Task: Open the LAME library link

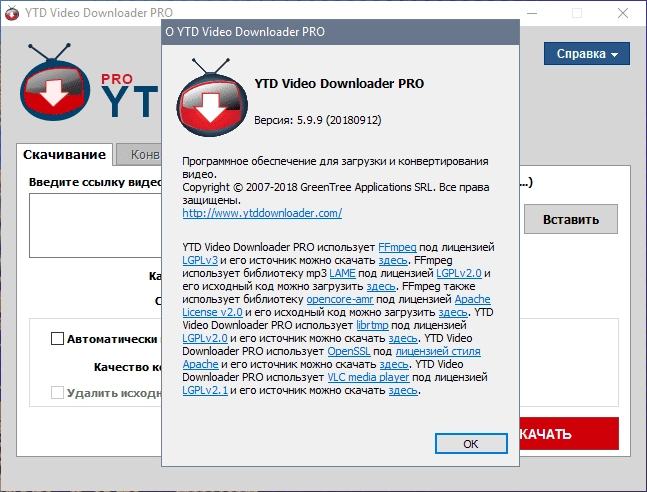Action: (x=342, y=273)
